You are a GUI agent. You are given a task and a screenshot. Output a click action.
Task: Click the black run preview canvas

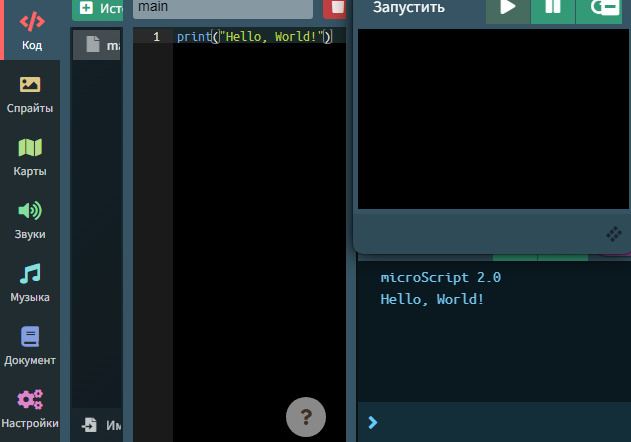(x=493, y=119)
